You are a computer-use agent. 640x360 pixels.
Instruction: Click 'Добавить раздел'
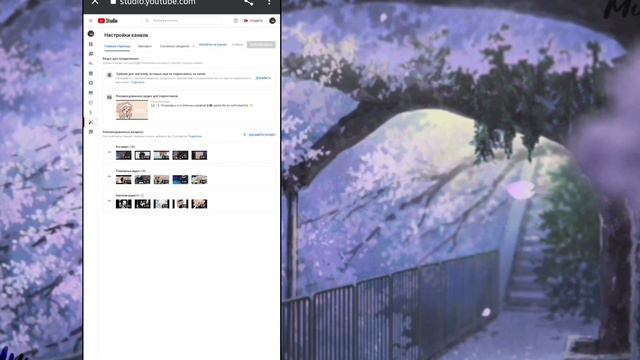click(259, 134)
